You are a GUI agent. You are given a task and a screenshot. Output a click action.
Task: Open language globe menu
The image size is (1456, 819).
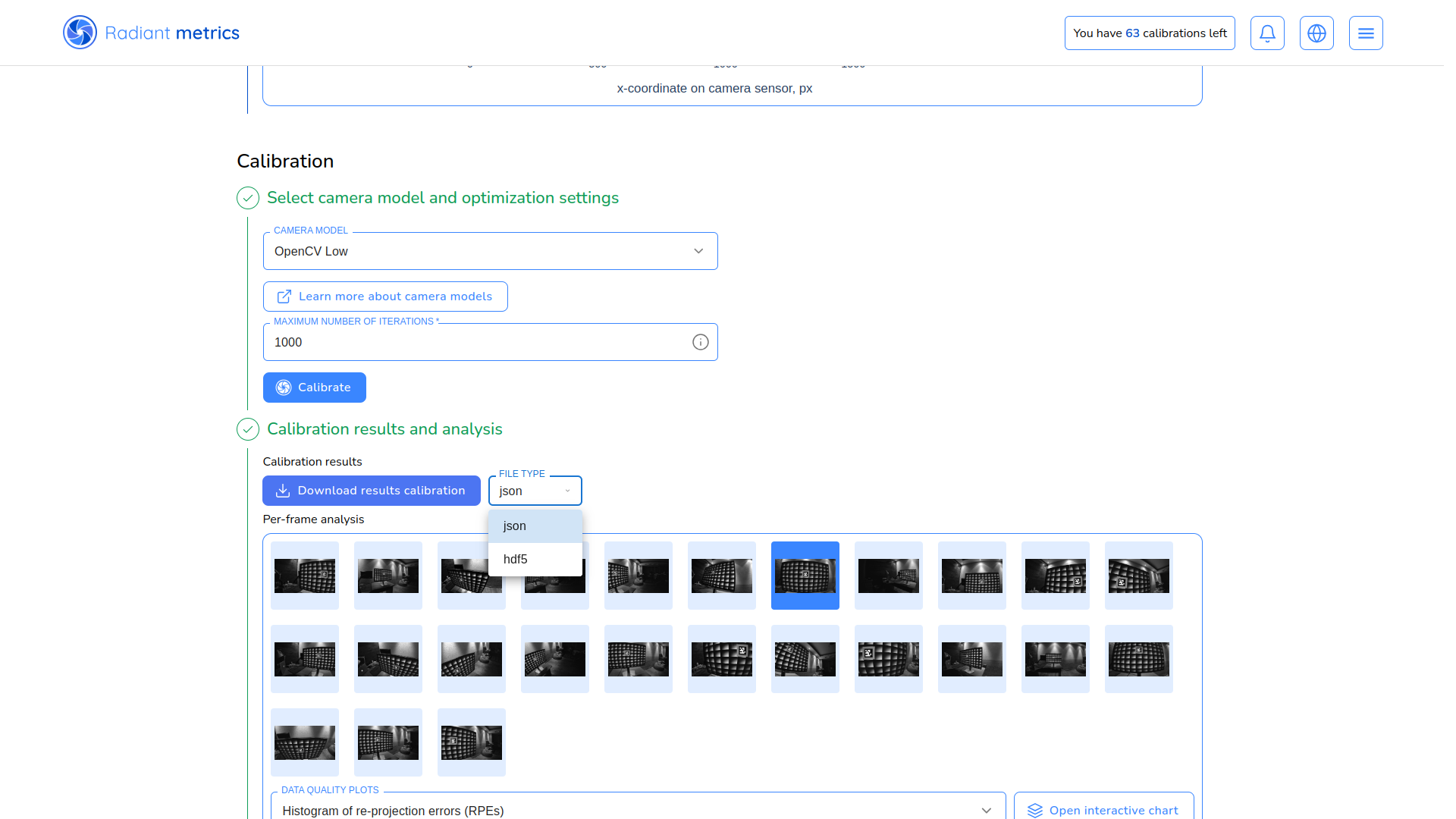click(1316, 33)
